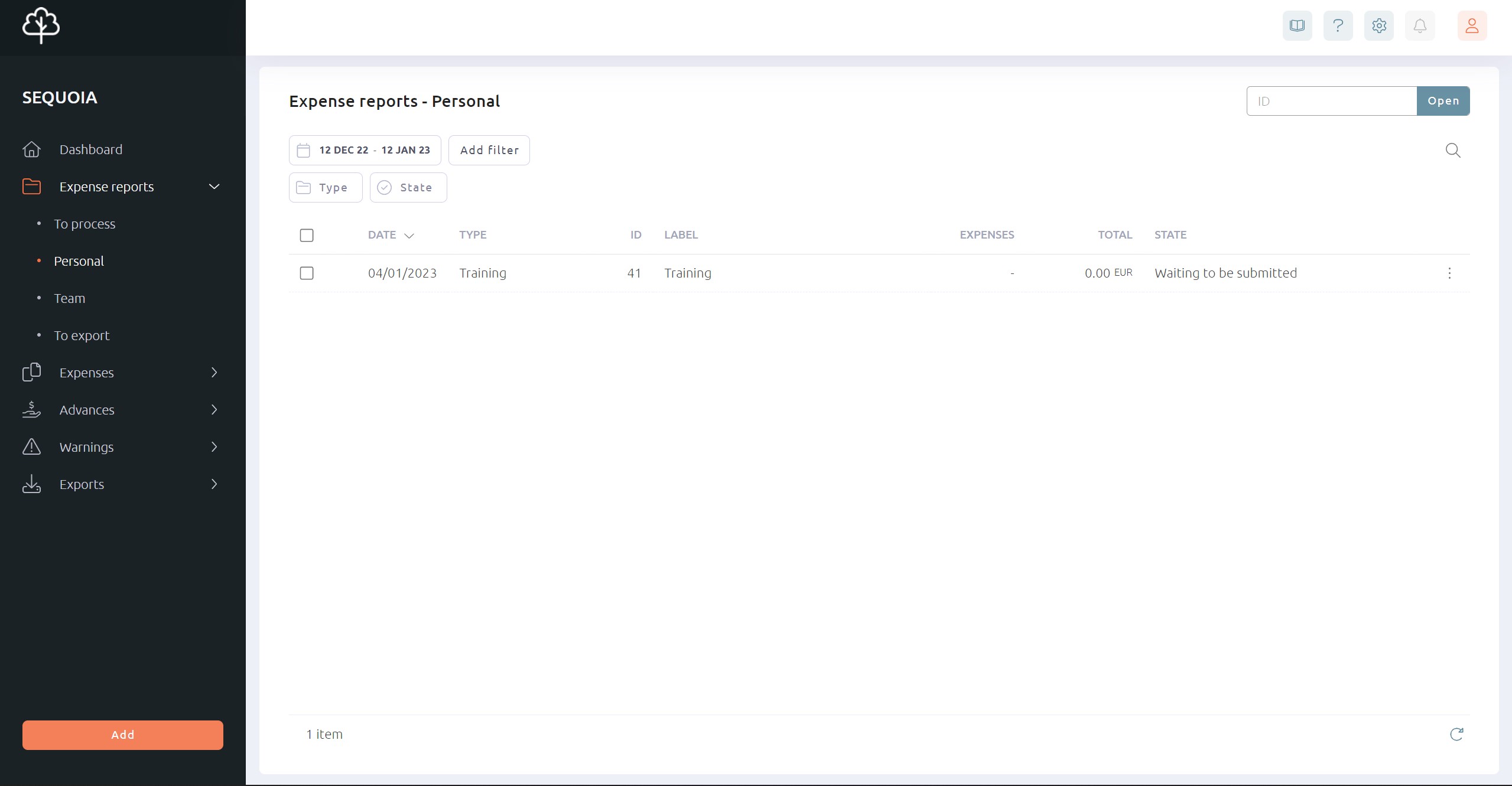The width and height of the screenshot is (1512, 786).
Task: Open the settings gear icon
Action: click(x=1378, y=26)
